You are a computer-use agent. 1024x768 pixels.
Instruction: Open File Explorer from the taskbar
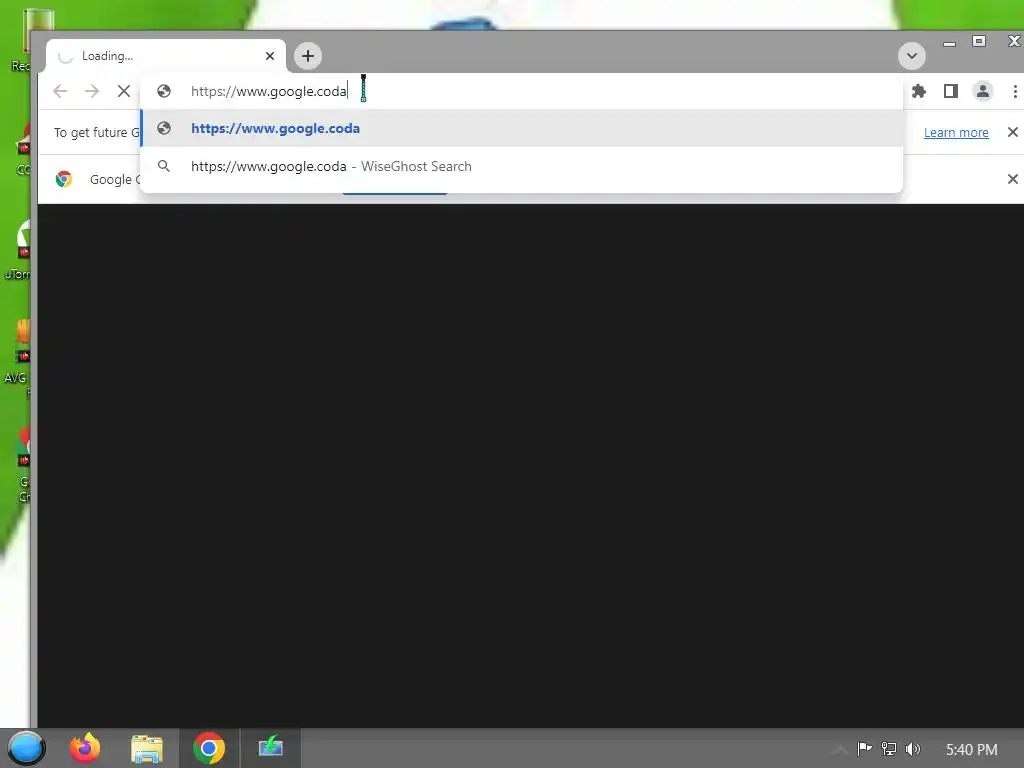[x=147, y=749]
